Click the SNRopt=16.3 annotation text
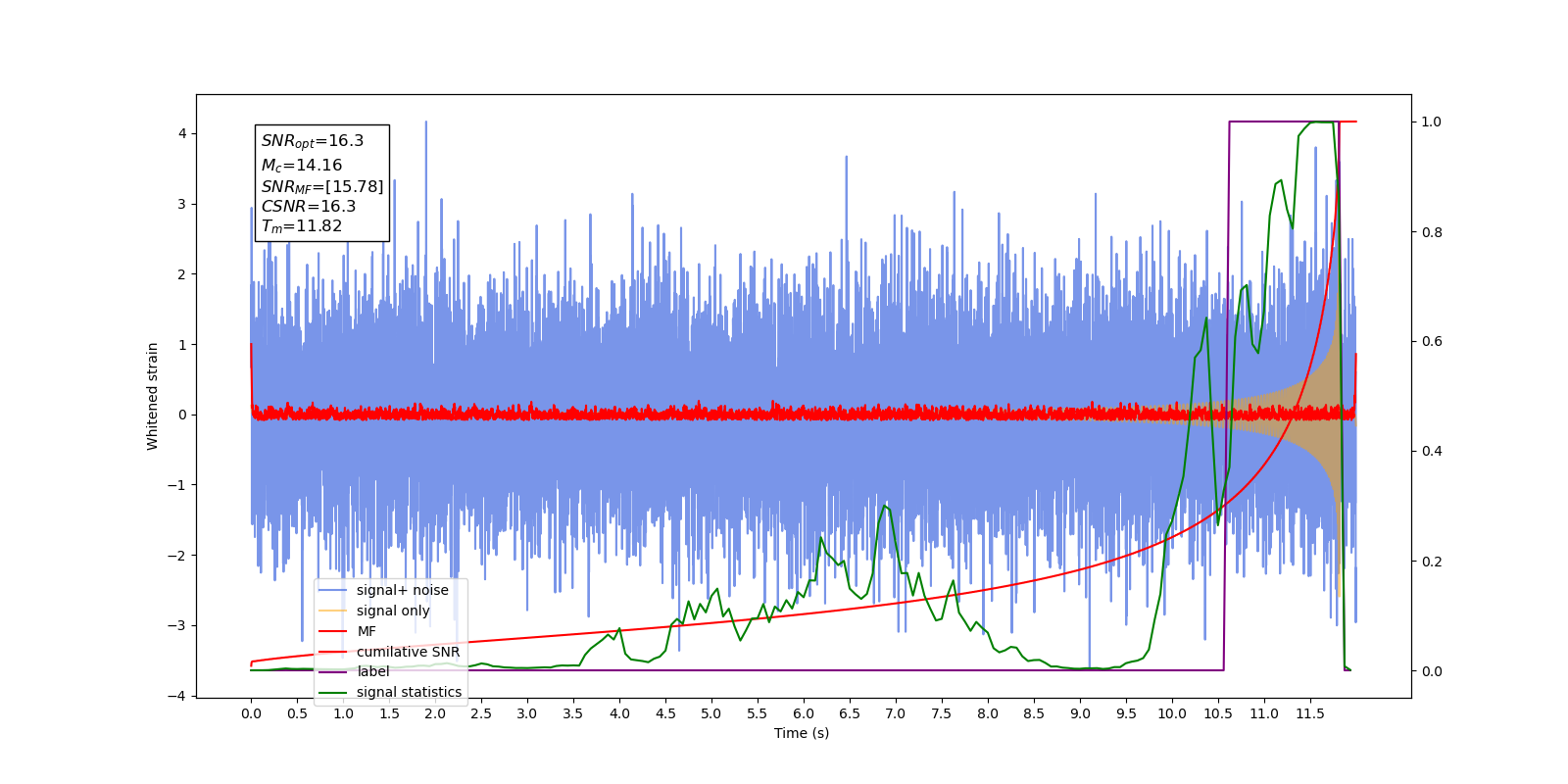 pos(313,141)
